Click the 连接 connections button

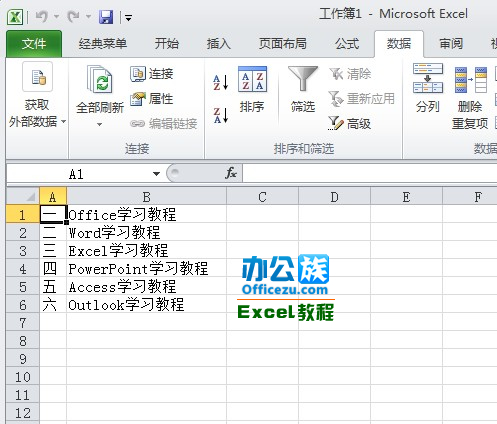(x=152, y=74)
